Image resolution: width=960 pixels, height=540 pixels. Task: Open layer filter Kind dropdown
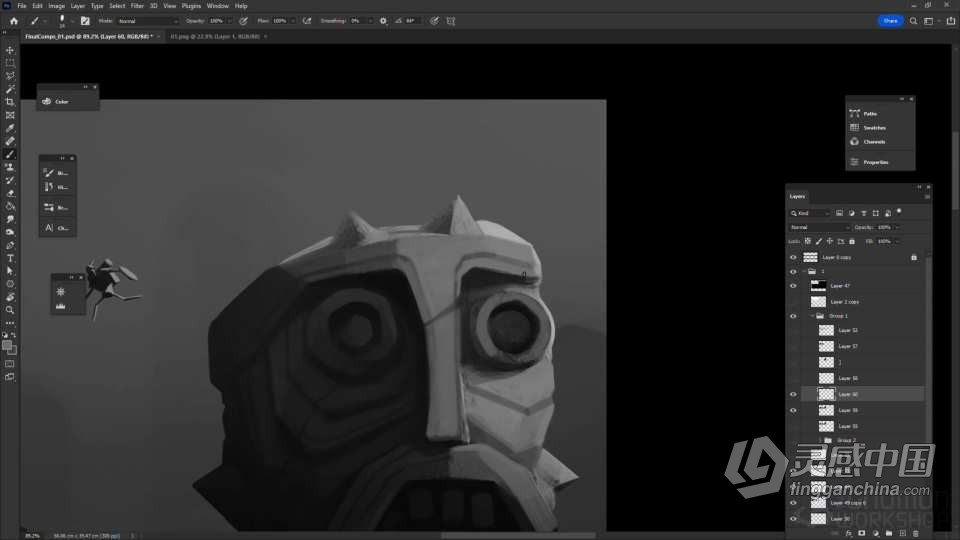click(810, 213)
